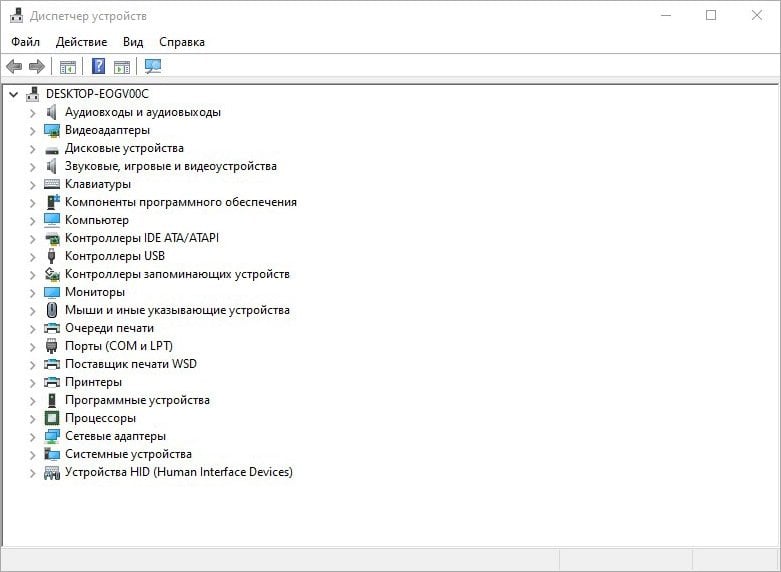Click the port connector icon beside Порты (COM и LPT)
781x572 pixels.
(x=51, y=346)
